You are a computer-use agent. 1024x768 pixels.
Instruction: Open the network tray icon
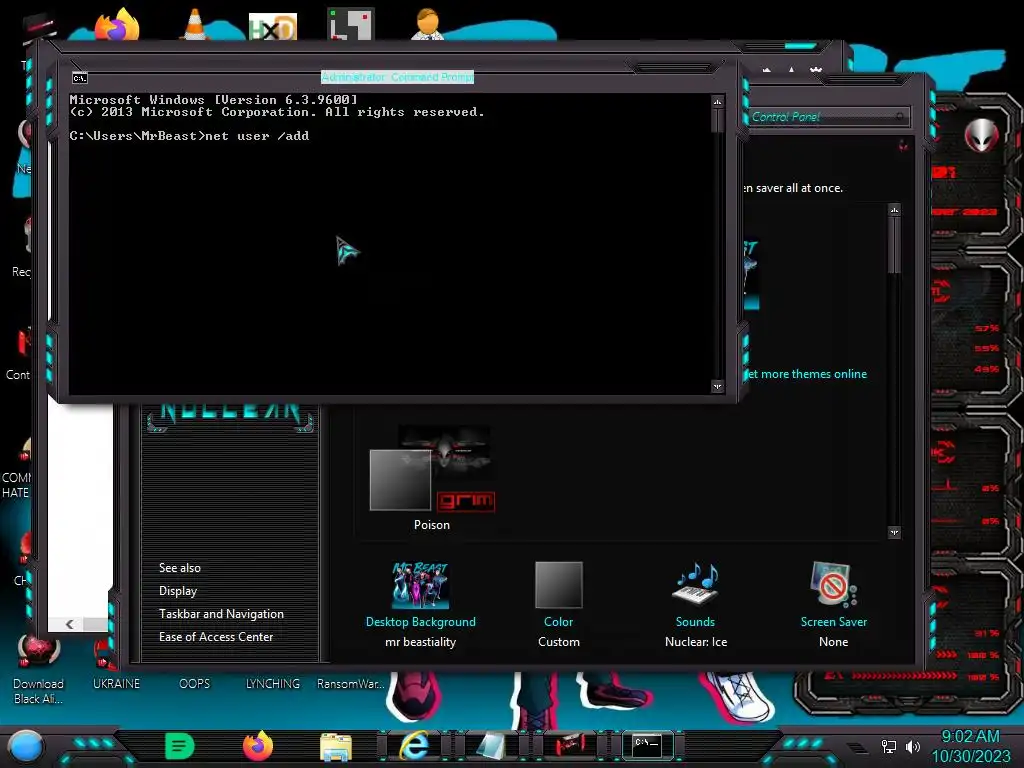pos(889,746)
